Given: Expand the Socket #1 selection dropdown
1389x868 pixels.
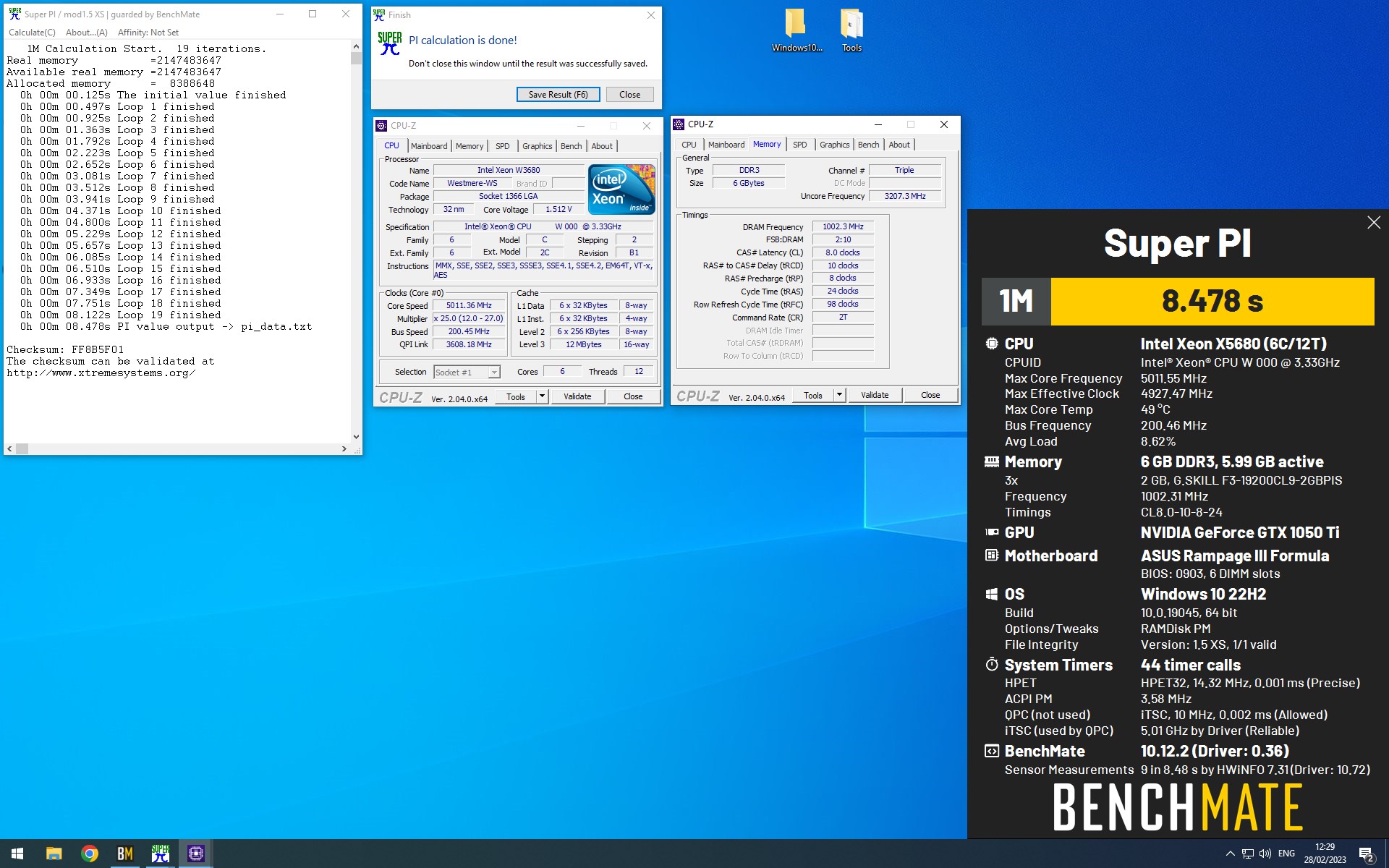Looking at the screenshot, I should (x=494, y=373).
